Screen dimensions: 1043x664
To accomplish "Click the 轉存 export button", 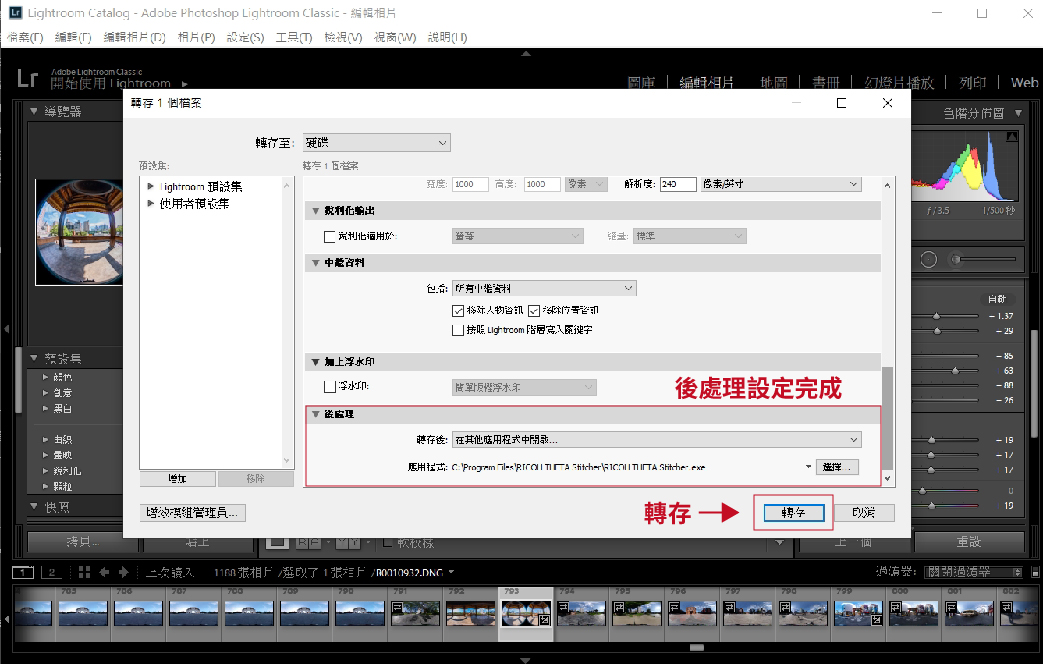I will (792, 512).
